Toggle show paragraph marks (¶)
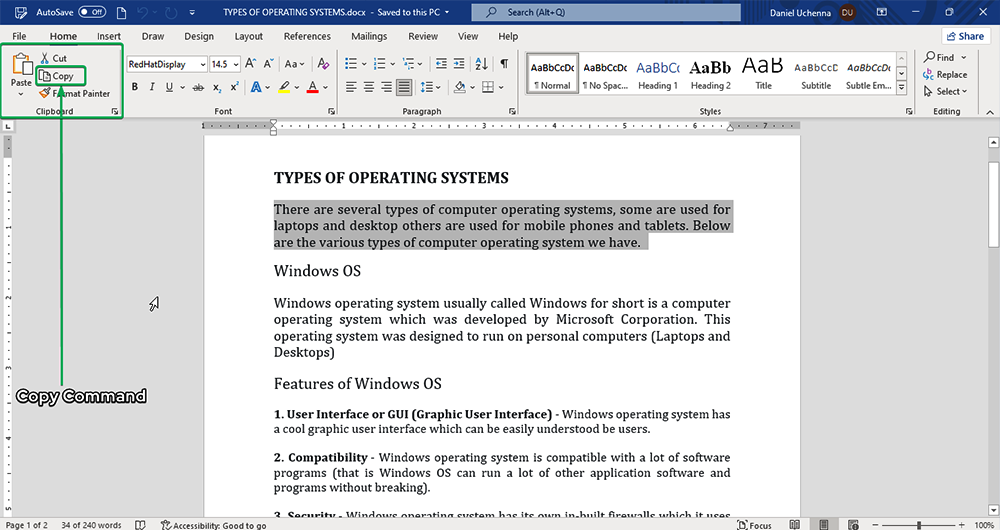The image size is (1000, 530). click(x=504, y=64)
